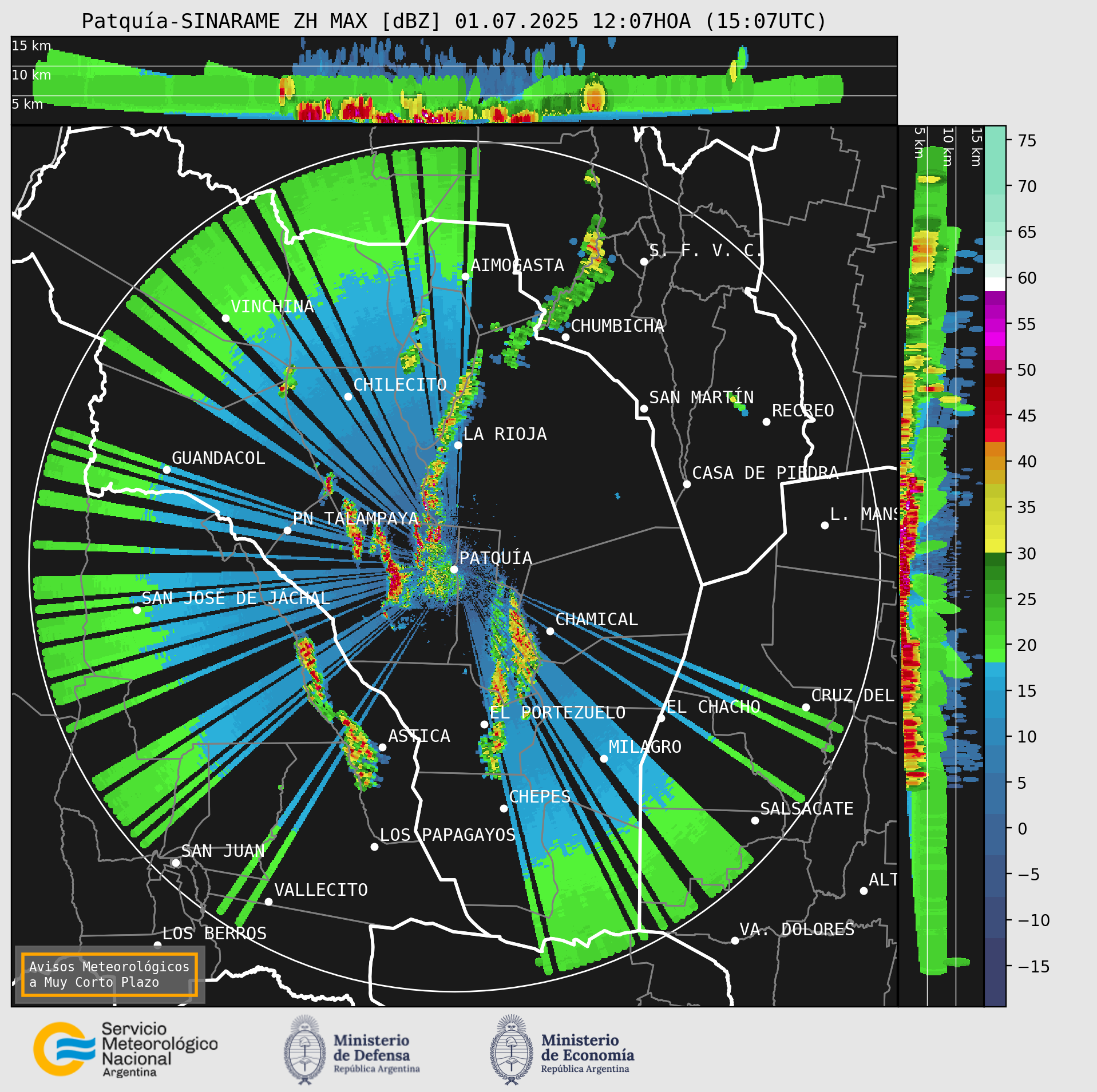The image size is (1097, 1092).
Task: Click the CRUZ DEL label
Action: [853, 696]
